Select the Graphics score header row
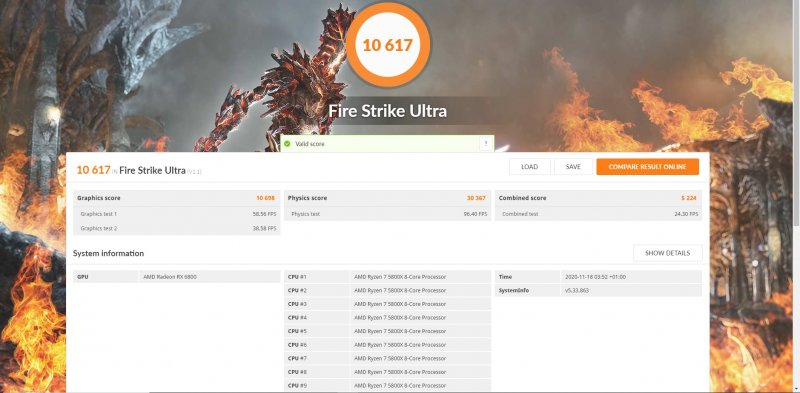800x393 pixels. click(x=177, y=198)
